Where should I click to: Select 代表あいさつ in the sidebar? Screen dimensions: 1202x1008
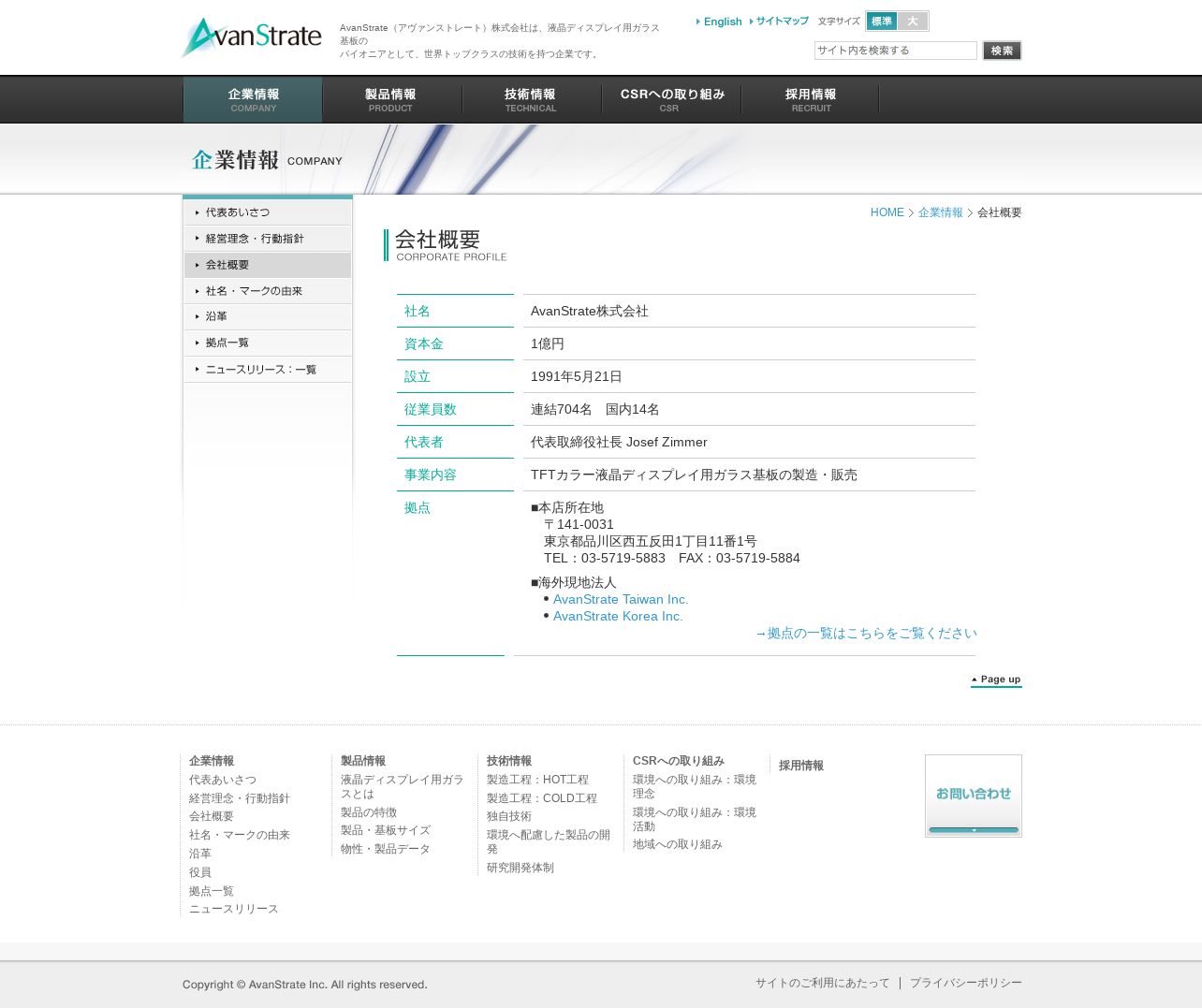(x=268, y=212)
